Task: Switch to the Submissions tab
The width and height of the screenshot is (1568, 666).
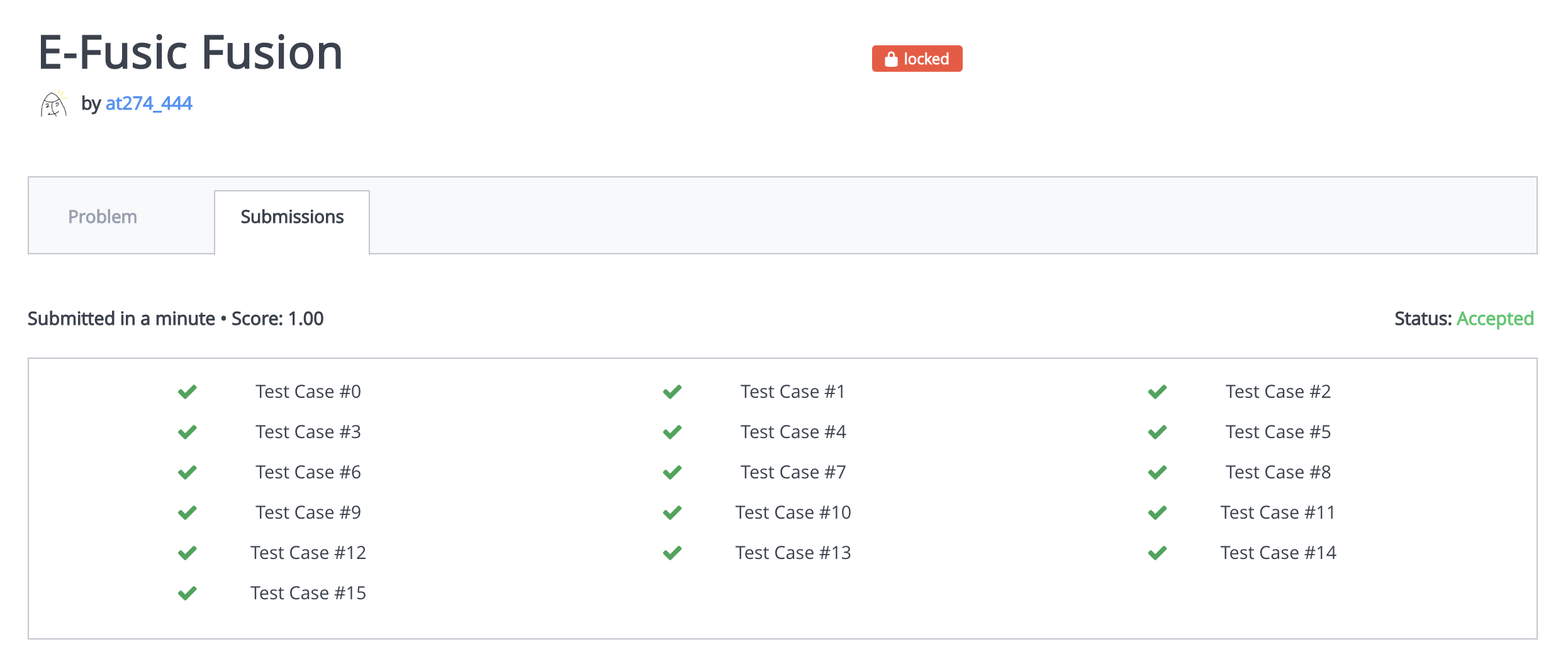Action: [x=292, y=217]
